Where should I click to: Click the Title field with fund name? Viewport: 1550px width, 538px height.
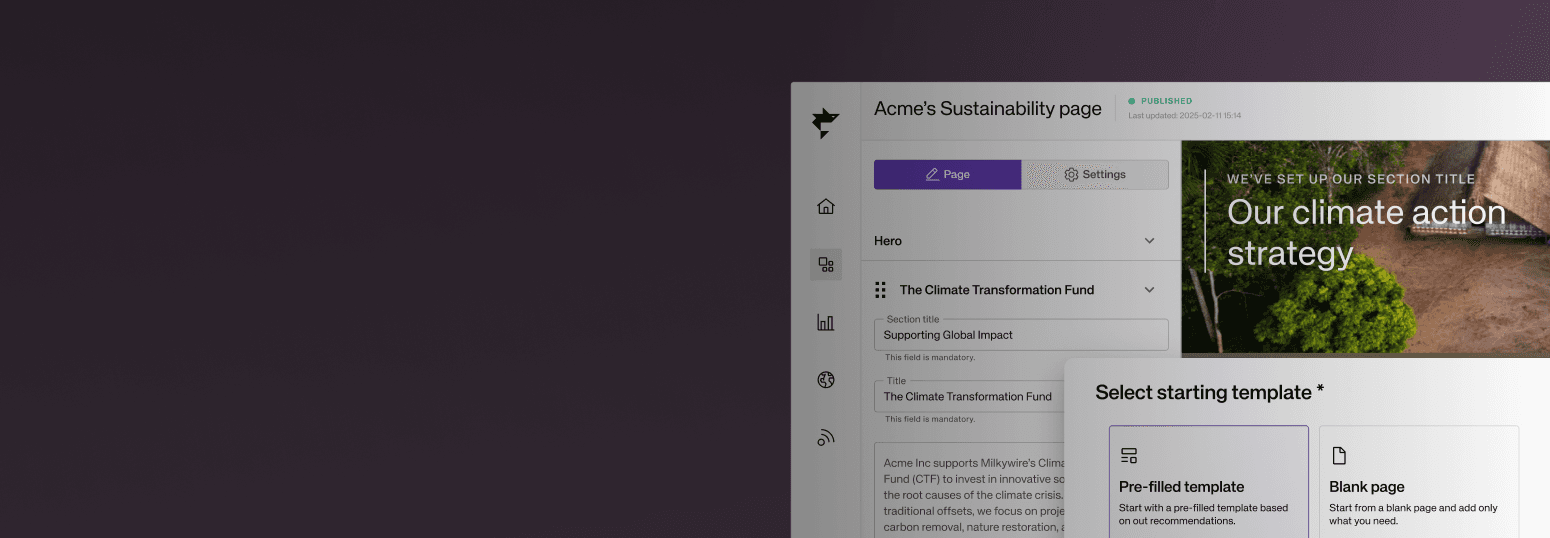(x=967, y=396)
